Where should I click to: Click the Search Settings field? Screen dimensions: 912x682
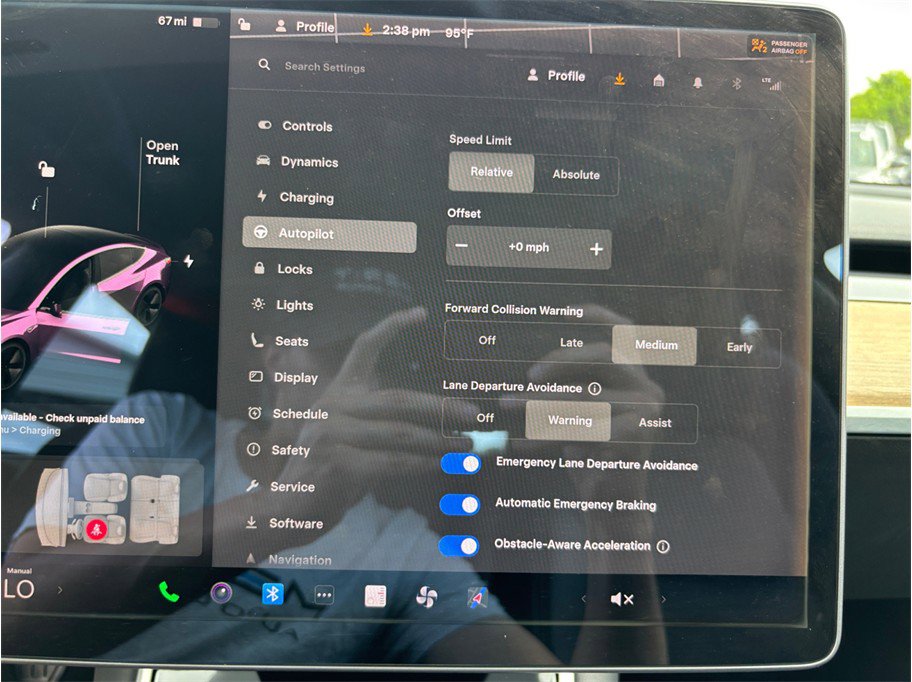[x=325, y=67]
